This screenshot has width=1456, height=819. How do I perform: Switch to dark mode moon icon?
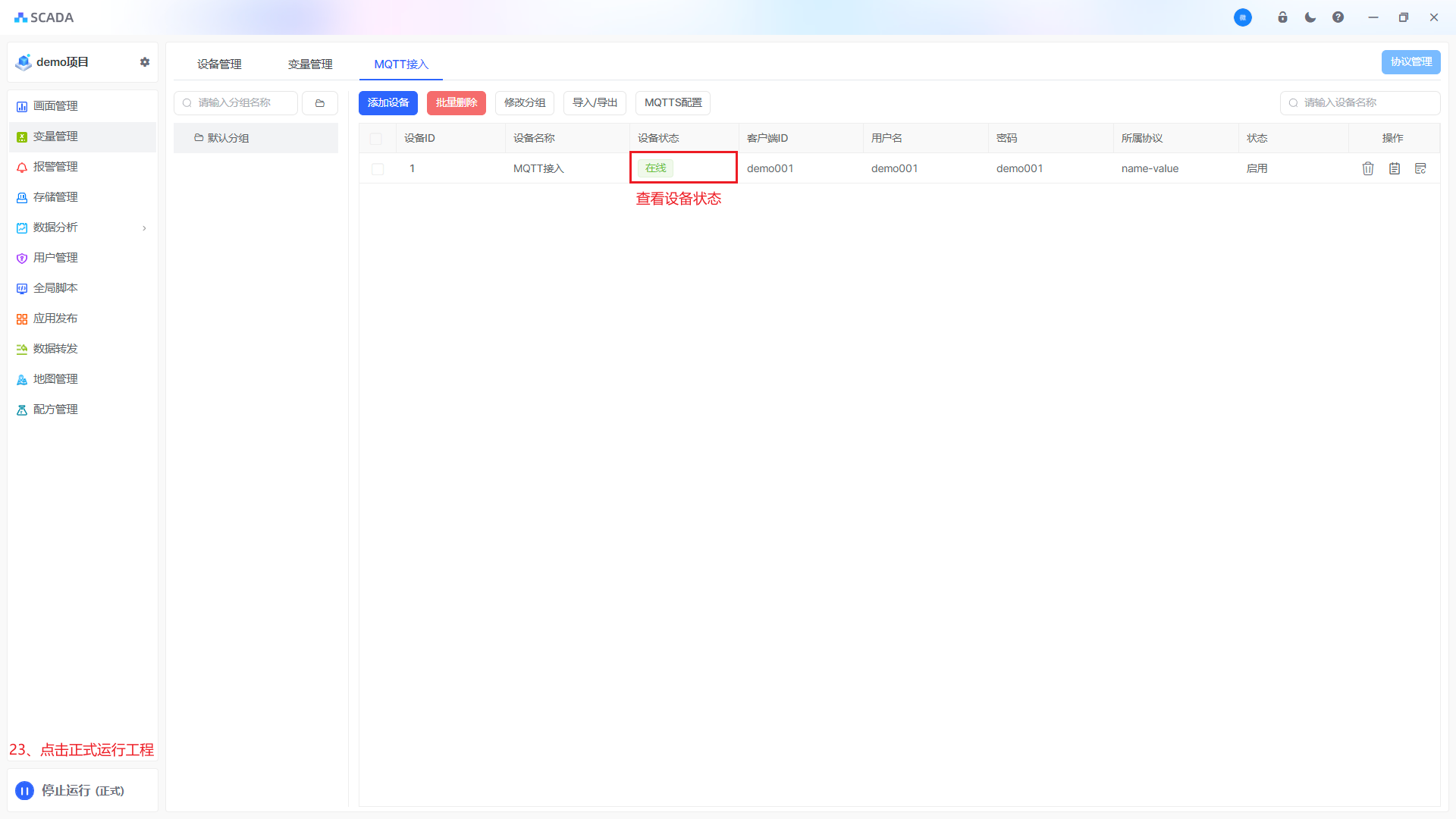coord(1310,17)
